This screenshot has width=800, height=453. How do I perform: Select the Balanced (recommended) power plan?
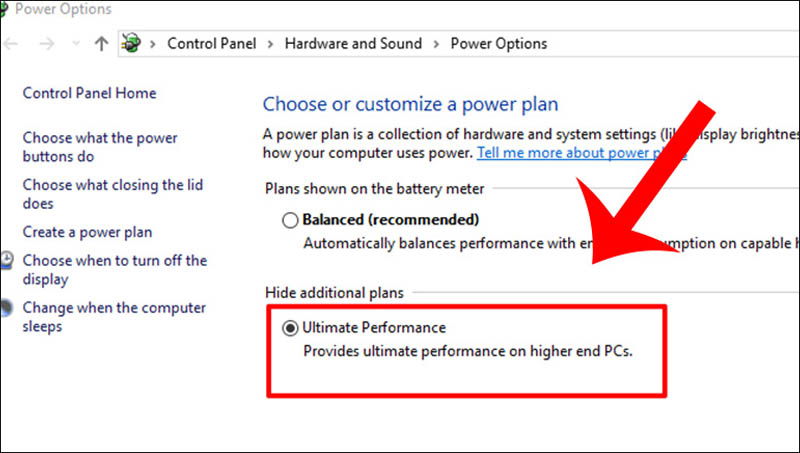(x=291, y=219)
